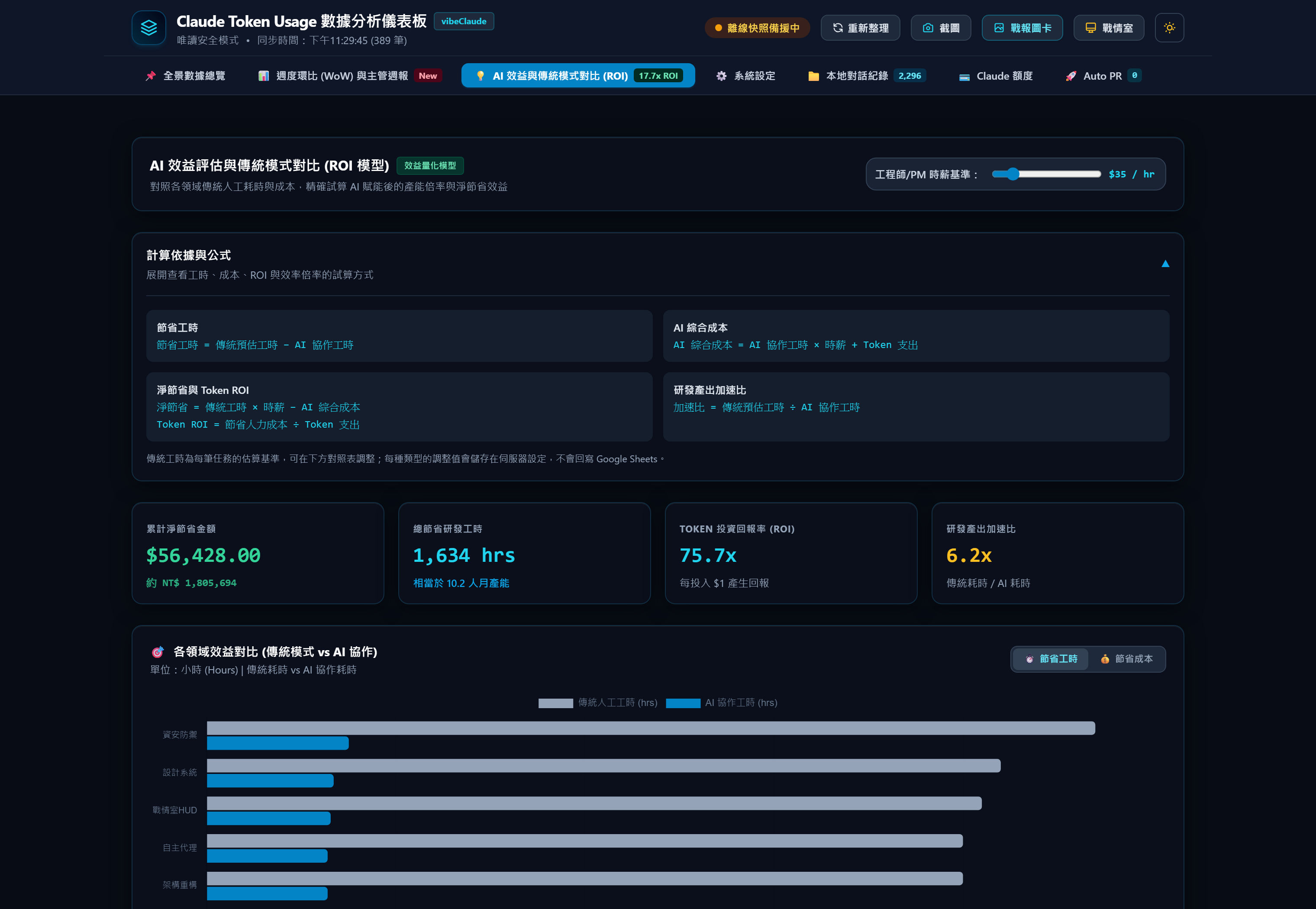Viewport: 1316px width, 909px height.
Task: Click the card icon beside Claude 額度
Action: 964,76
